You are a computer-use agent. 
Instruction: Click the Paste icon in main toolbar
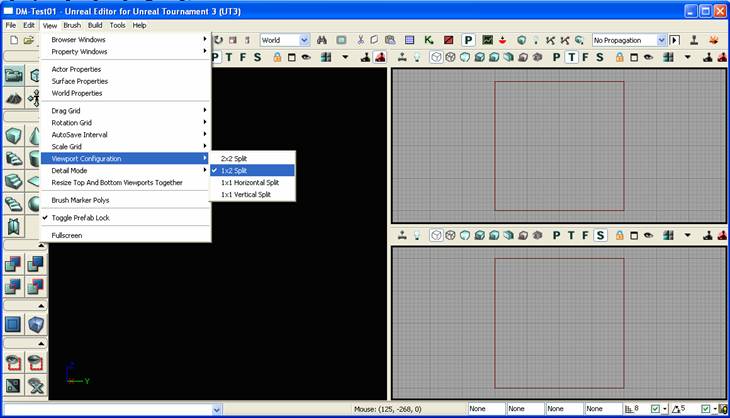[x=390, y=40]
